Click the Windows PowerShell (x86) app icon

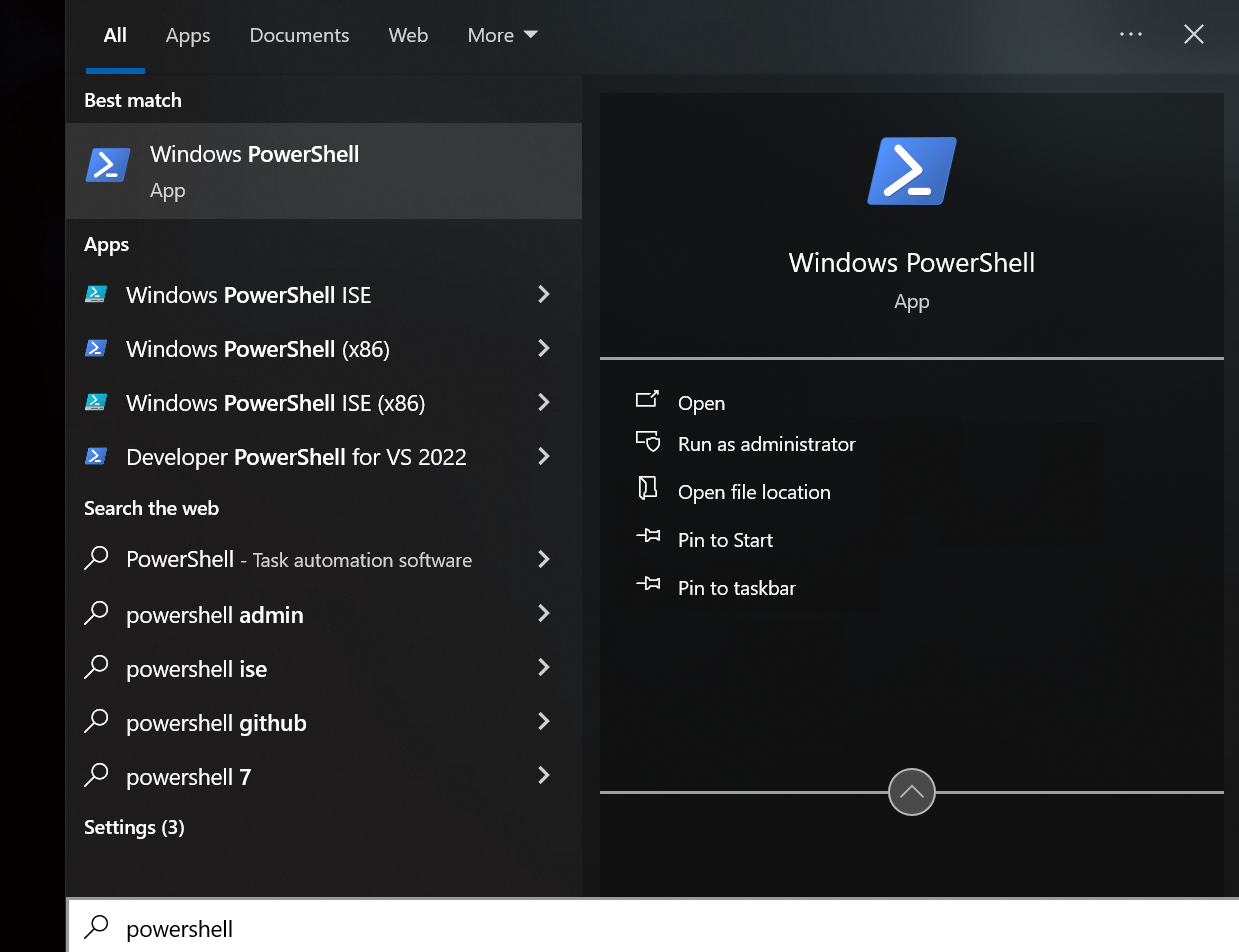click(96, 348)
